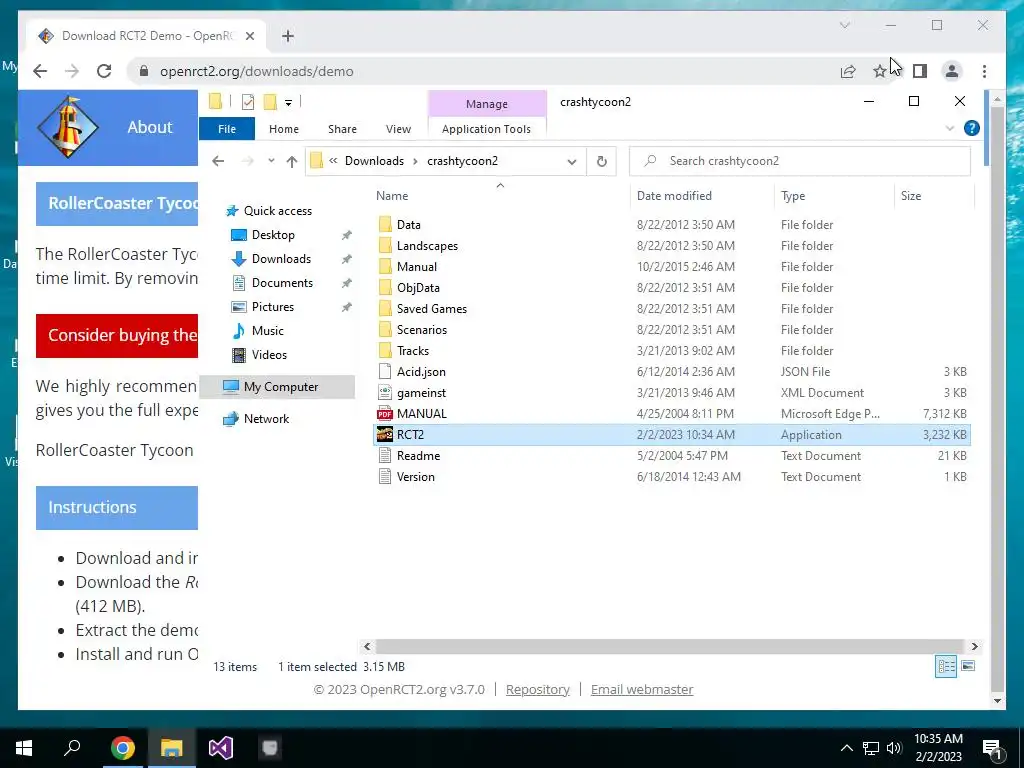Sort files by Date modified column

[674, 196]
